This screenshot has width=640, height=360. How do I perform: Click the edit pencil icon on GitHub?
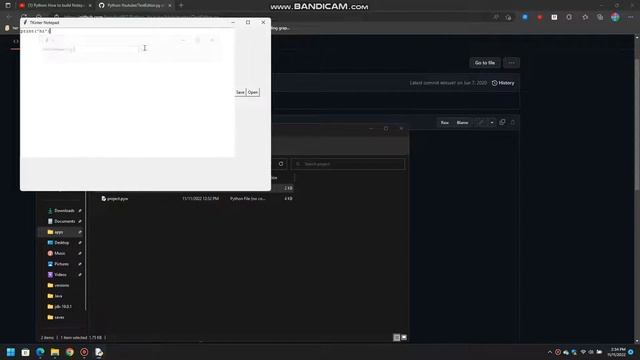pos(481,122)
